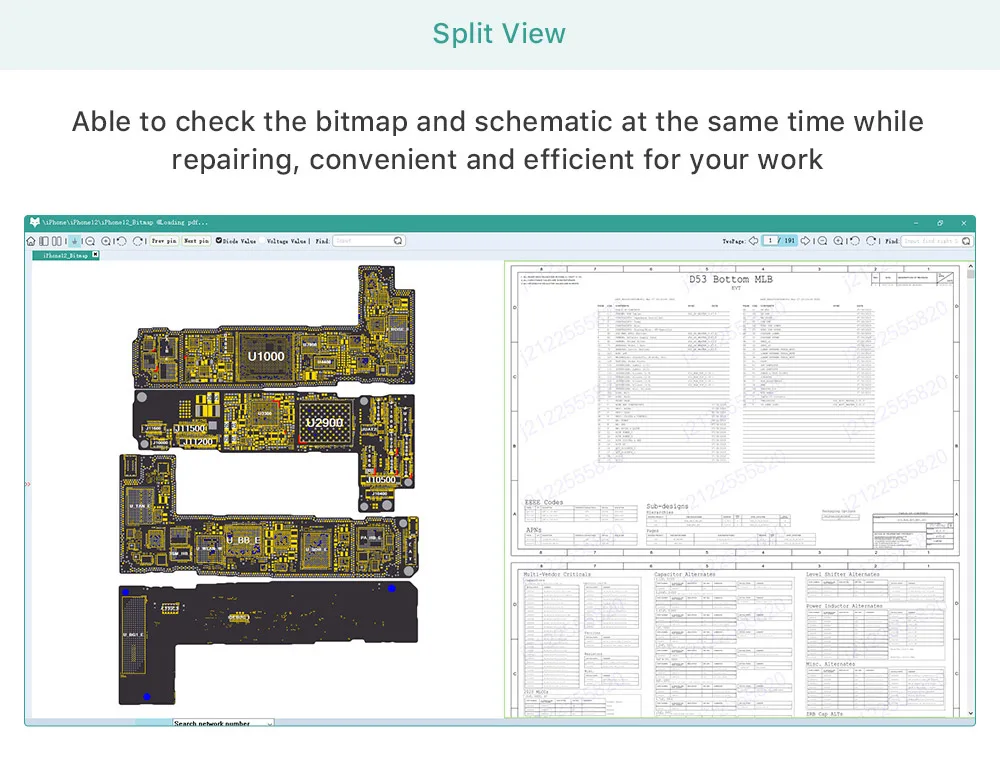Select the U1000 chip on the bitmap
1000x757 pixels.
pos(266,356)
